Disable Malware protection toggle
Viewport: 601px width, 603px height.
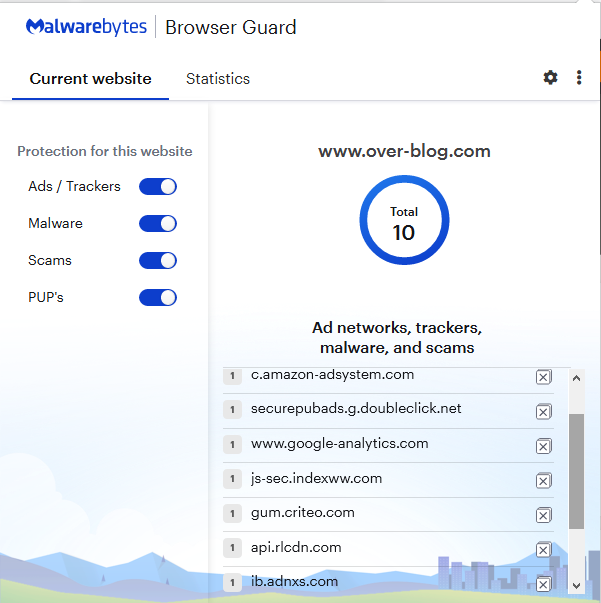158,224
